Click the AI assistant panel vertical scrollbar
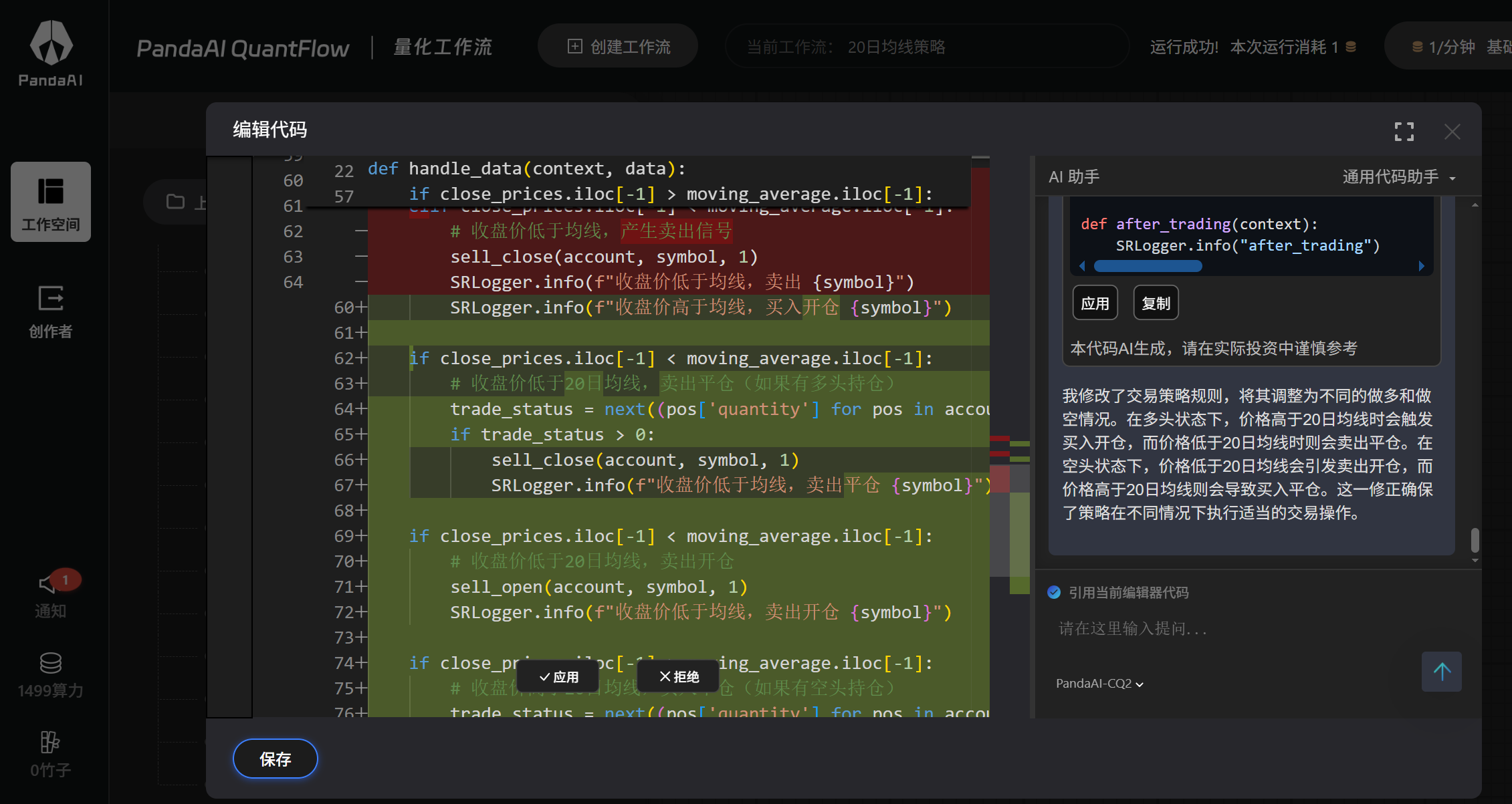This screenshot has width=1512, height=804. [1475, 540]
